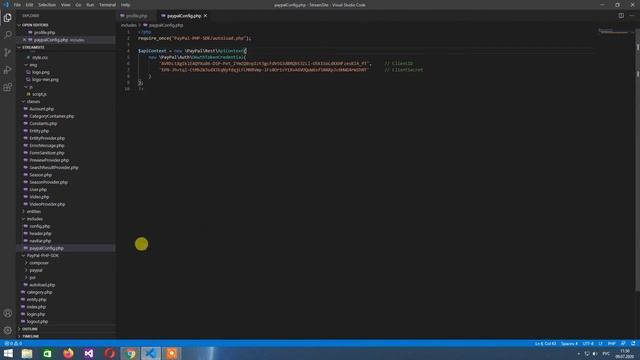The width and height of the screenshot is (640, 360).
Task: Open the Run and Debug view
Action: [7, 70]
